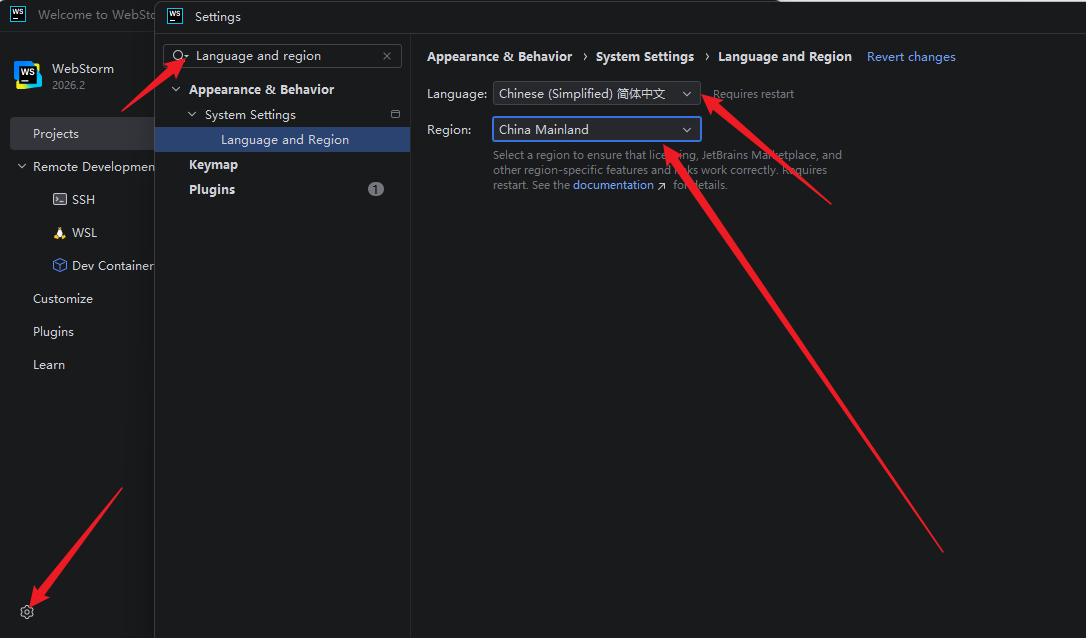1086x638 pixels.
Task: Click Language and Region breadcrumb
Action: tap(785, 57)
